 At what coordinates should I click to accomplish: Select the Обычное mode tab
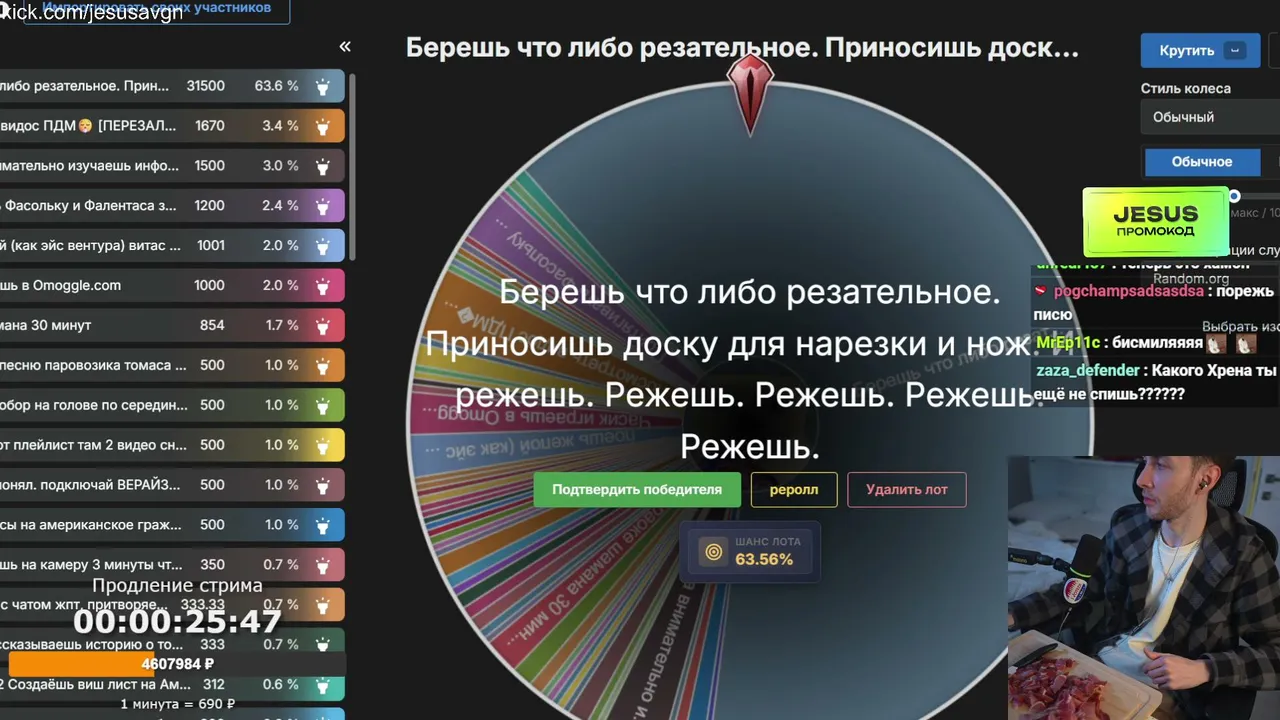(x=1202, y=162)
